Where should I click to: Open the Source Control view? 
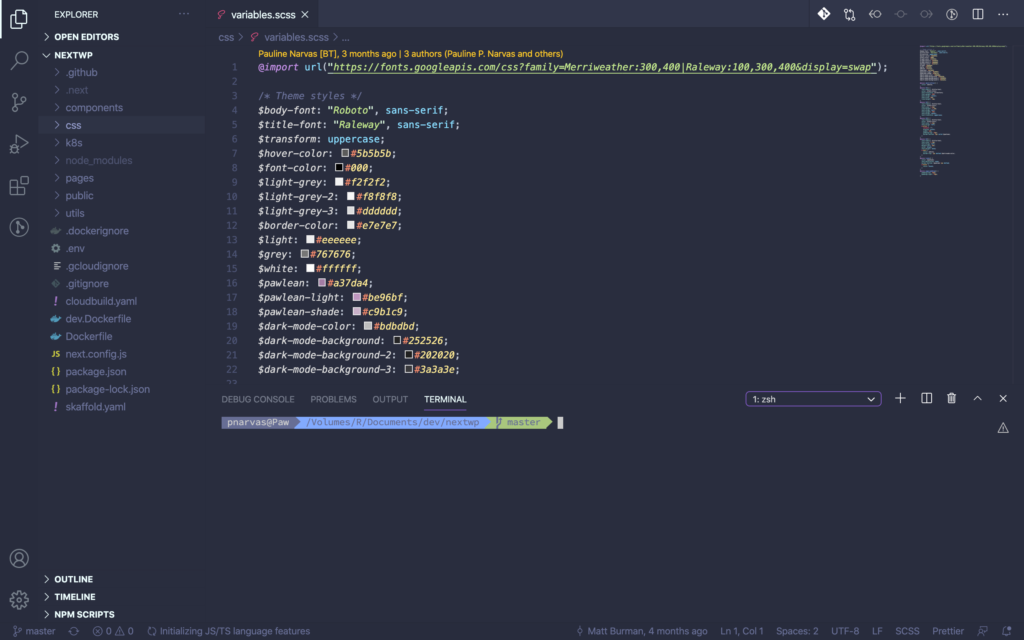click(x=19, y=102)
